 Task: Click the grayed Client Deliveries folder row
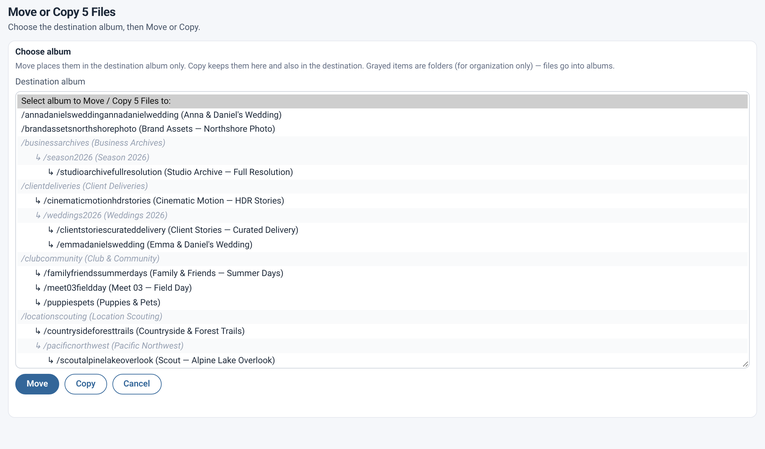(382, 186)
